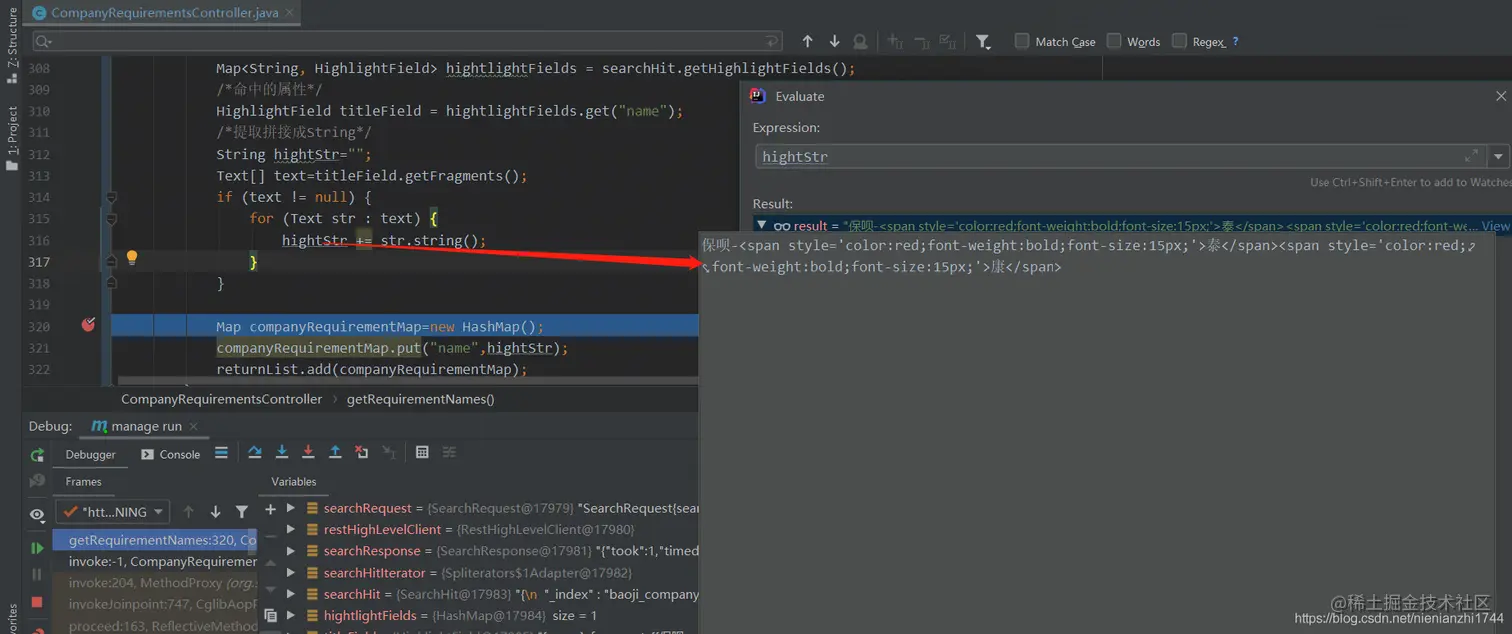The image size is (1512, 634).
Task: Click the Resume Program green arrow
Action: 37,548
